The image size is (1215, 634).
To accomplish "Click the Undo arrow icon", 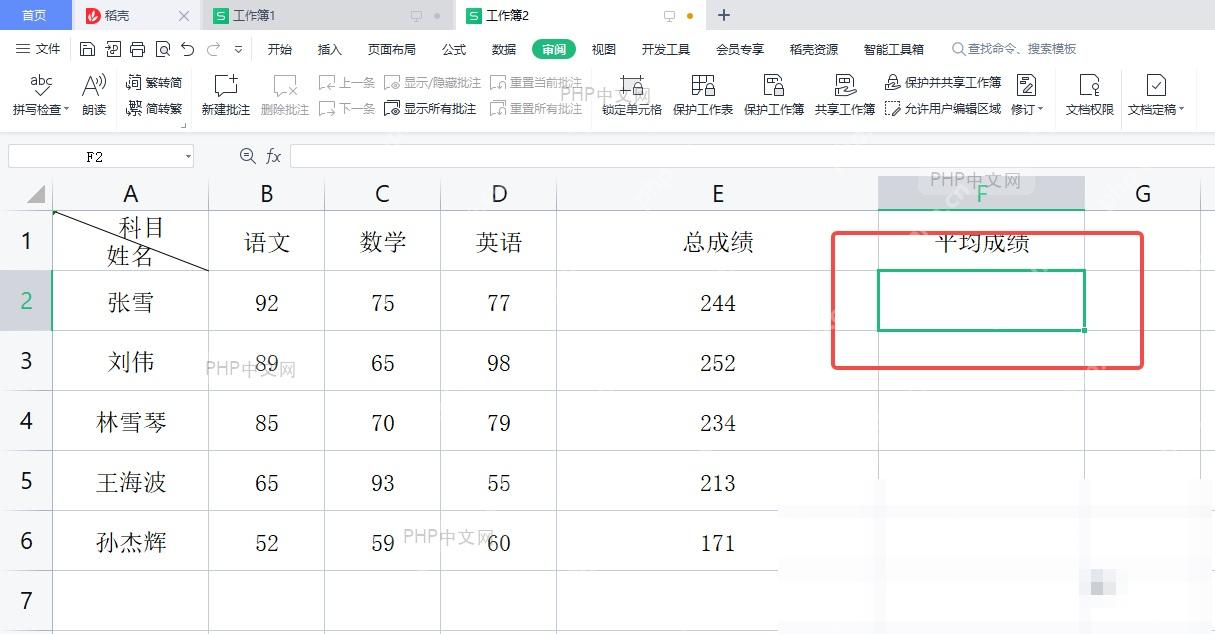I will [x=187, y=49].
